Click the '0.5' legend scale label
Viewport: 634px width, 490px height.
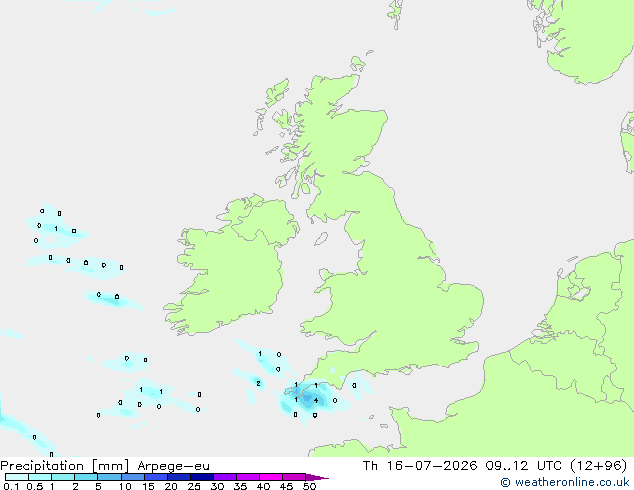pyautogui.click(x=34, y=486)
